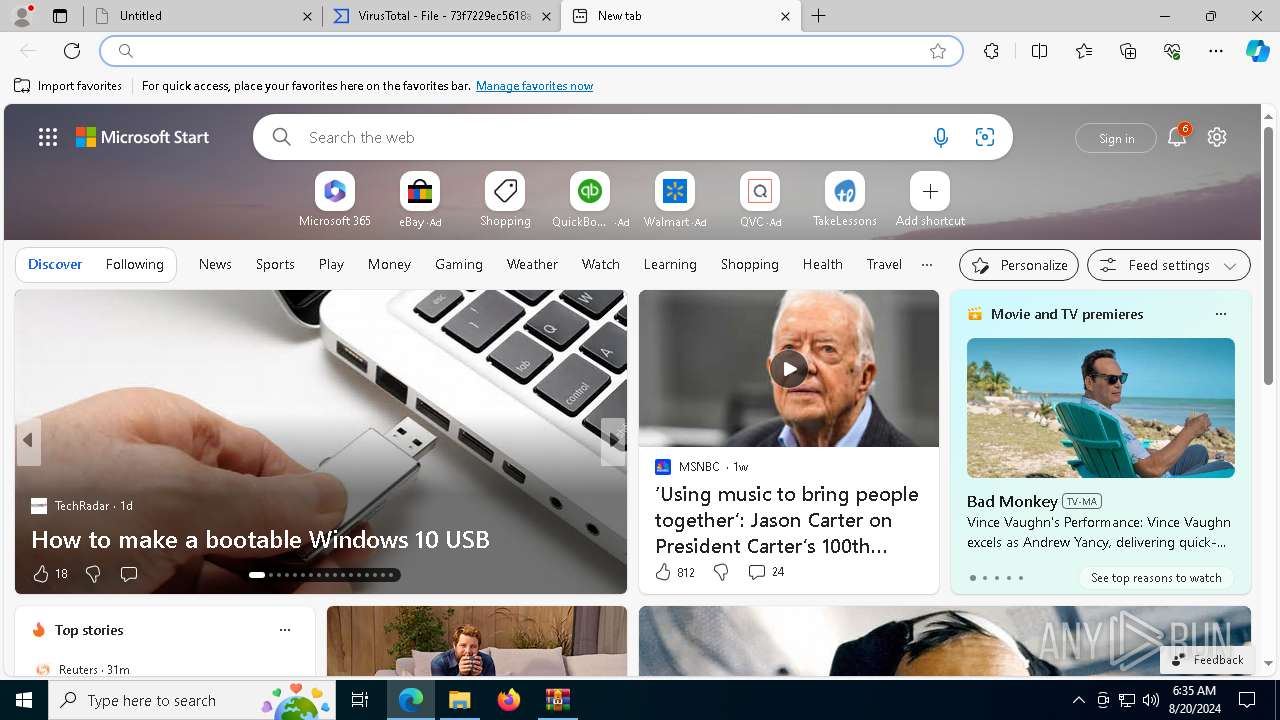Launch Copilot sidebar

tap(1257, 51)
